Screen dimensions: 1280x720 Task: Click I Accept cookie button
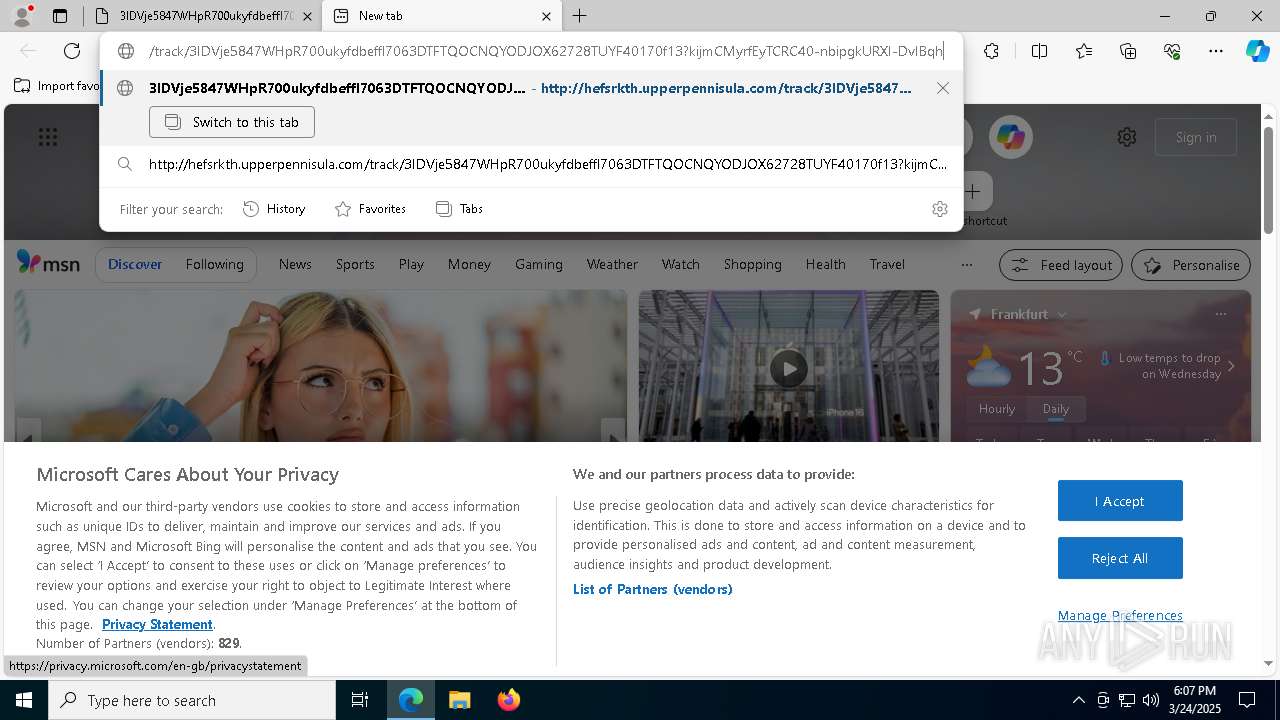(1120, 501)
